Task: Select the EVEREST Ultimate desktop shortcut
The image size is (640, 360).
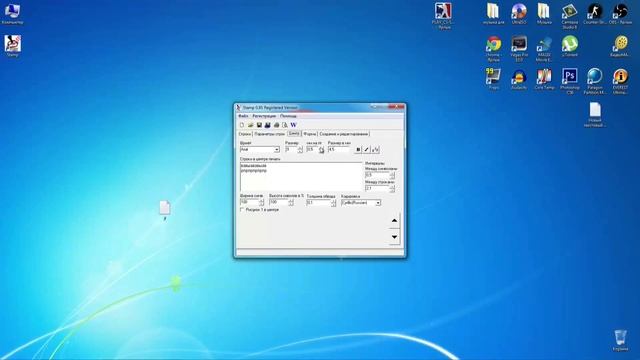Action: (x=620, y=81)
